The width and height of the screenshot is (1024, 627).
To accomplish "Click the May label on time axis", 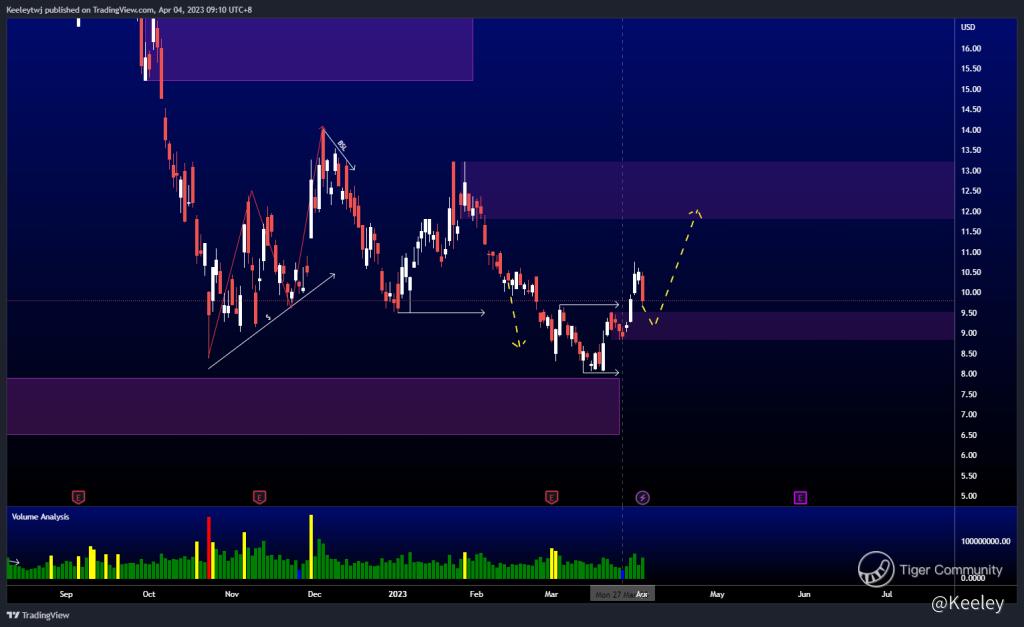I will 717,594.
